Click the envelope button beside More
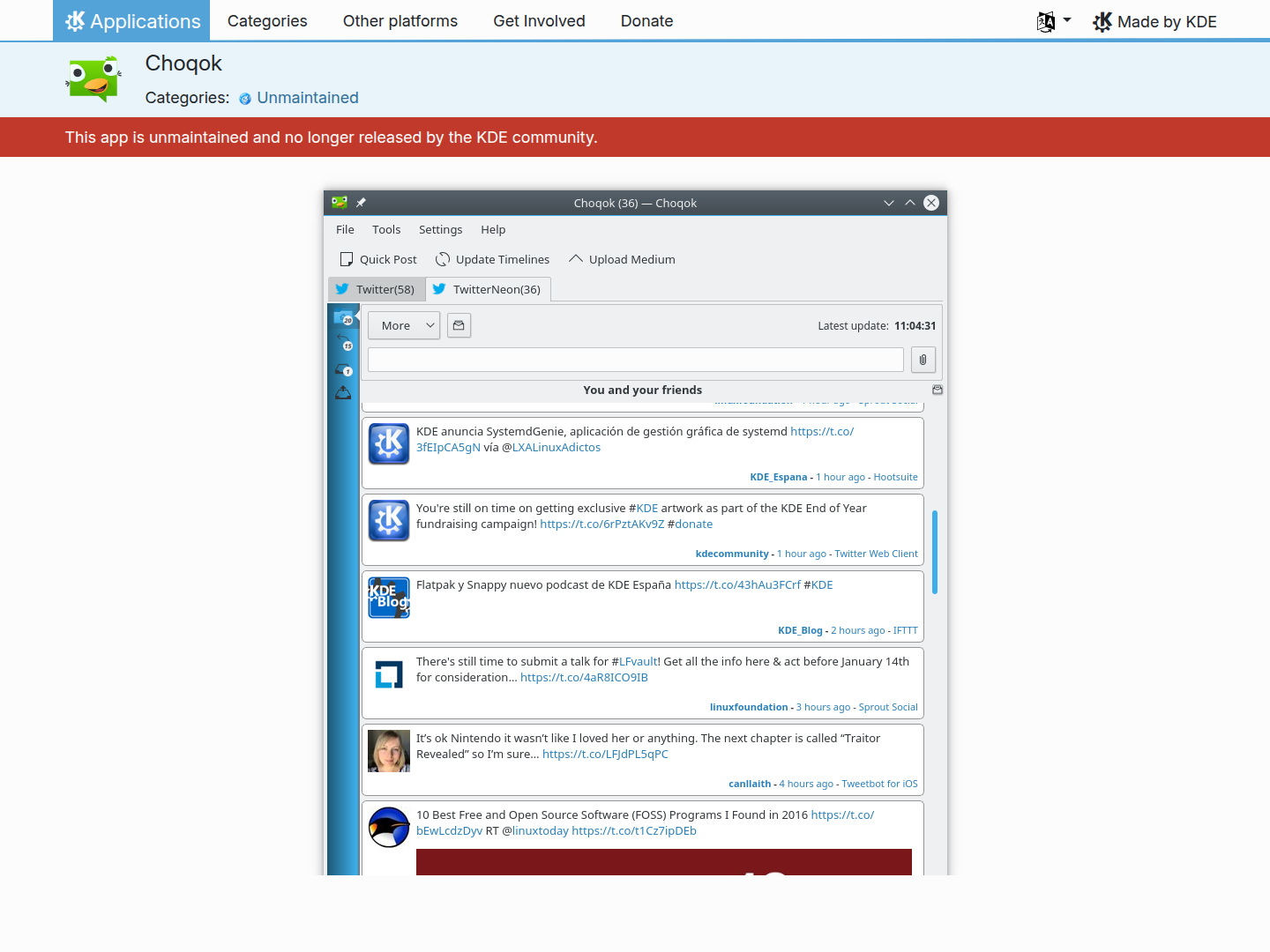Screen dimensions: 1270x952 (459, 325)
